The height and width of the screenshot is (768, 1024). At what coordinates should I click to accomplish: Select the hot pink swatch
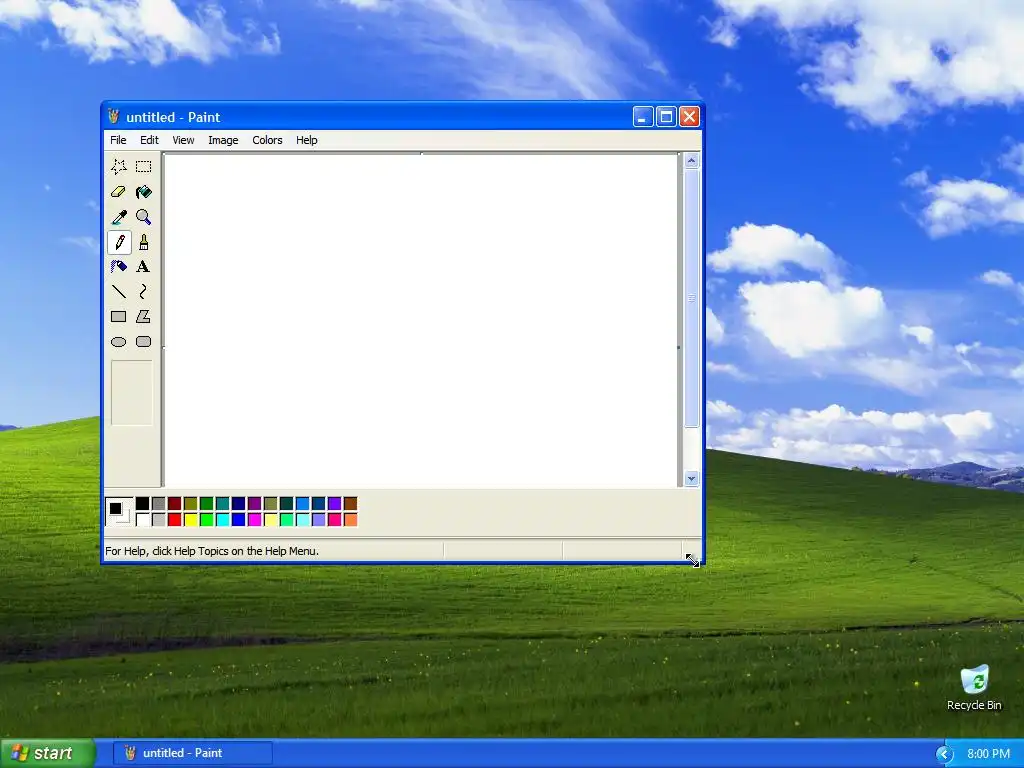(334, 520)
